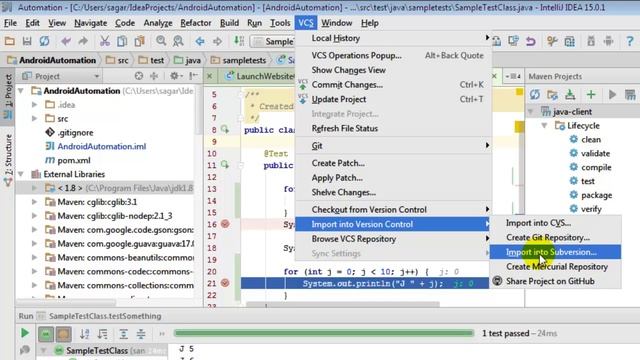Navigate Forward with the right arrow
This screenshot has width=640, height=360.
point(217,41)
